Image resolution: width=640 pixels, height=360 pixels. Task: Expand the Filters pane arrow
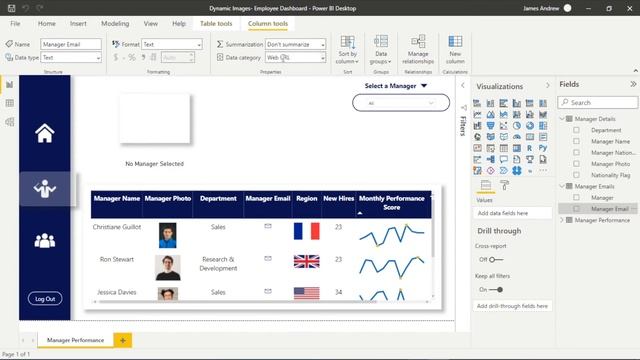pyautogui.click(x=463, y=85)
